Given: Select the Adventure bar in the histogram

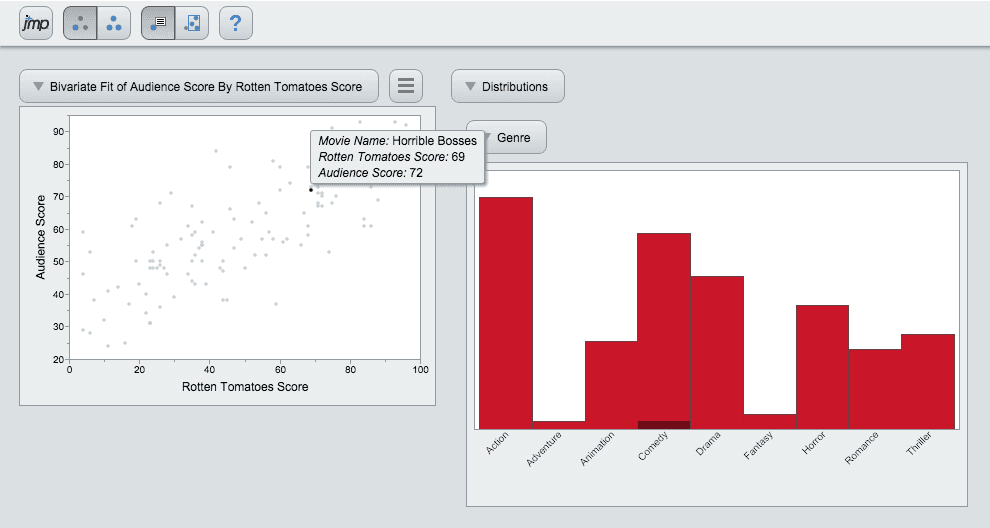Looking at the screenshot, I should click(559, 425).
